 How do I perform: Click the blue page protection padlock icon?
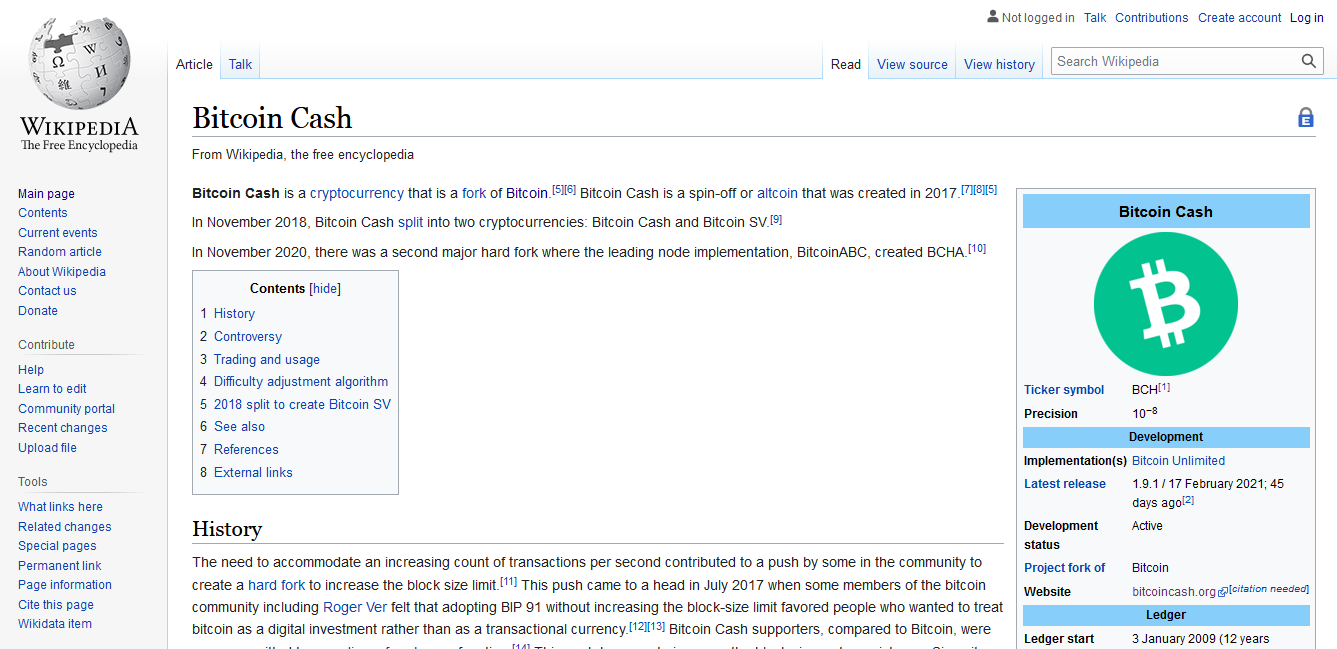click(1306, 118)
